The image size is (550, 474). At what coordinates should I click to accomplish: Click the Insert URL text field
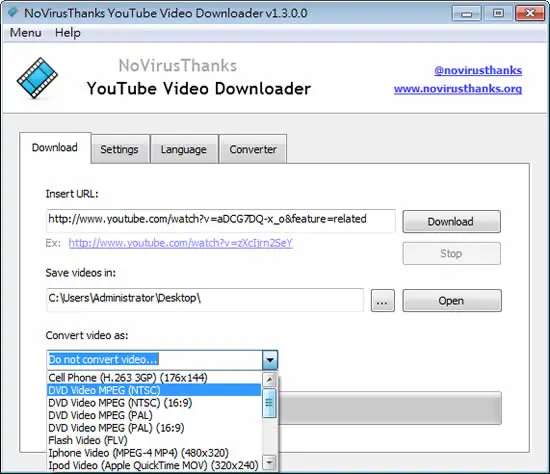[221, 220]
